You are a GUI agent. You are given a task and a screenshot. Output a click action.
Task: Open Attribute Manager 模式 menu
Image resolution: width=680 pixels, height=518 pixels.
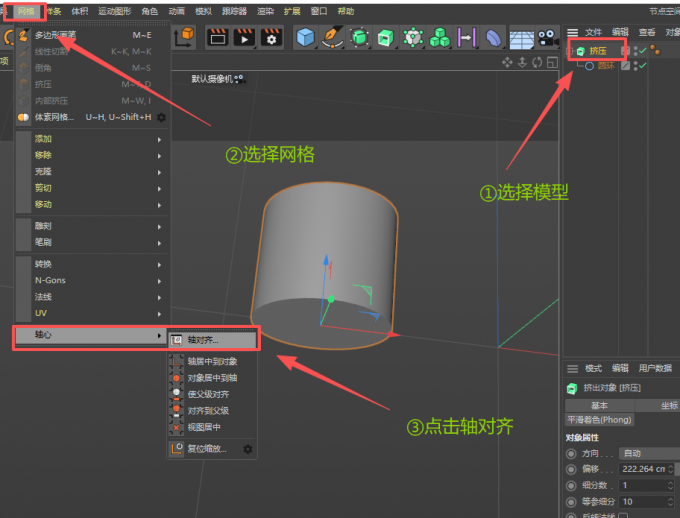[x=593, y=369]
